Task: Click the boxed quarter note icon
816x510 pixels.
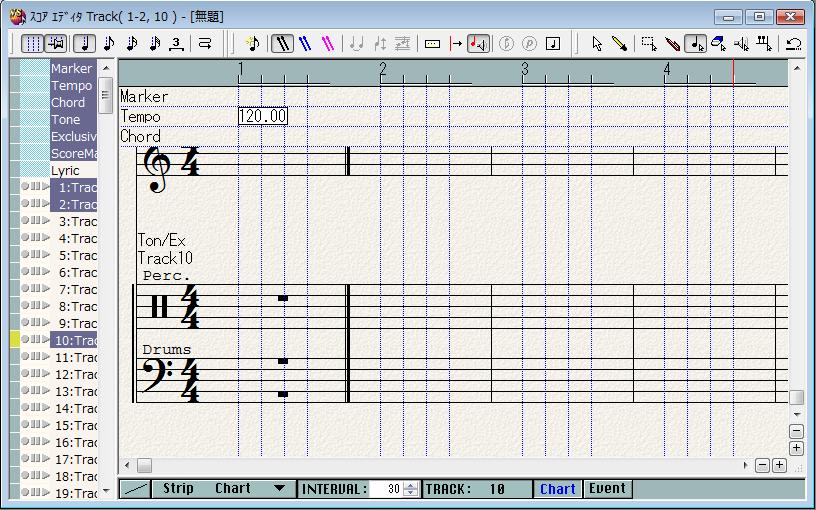Action: coord(553,44)
